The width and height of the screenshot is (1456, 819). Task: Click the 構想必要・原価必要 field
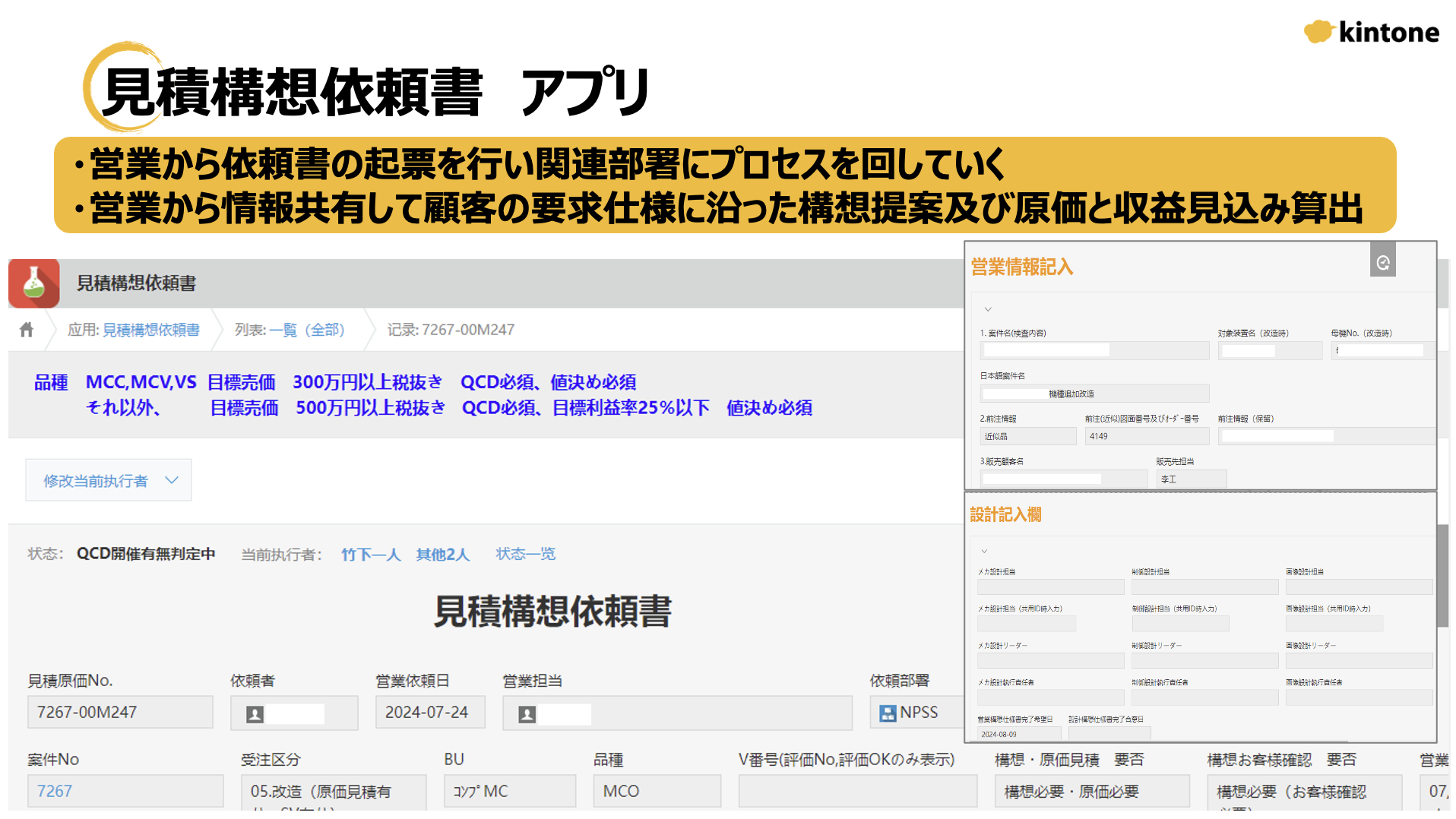pyautogui.click(x=1092, y=791)
